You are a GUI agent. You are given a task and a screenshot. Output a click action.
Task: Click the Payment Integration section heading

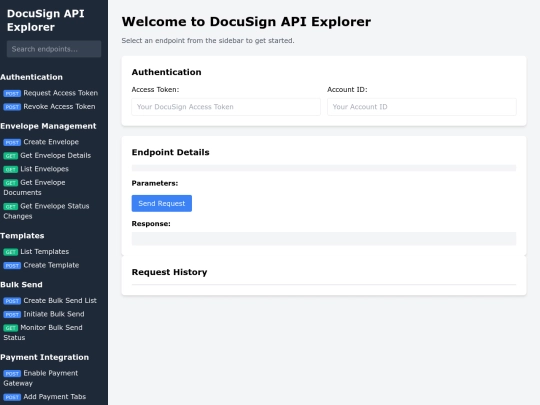pyautogui.click(x=44, y=357)
